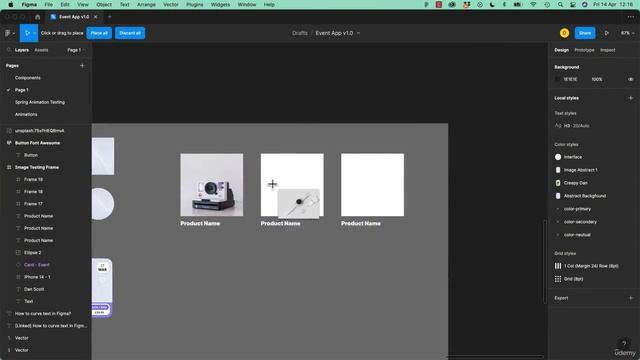Select the Interface color style swatch
The width and height of the screenshot is (640, 360).
pos(558,157)
